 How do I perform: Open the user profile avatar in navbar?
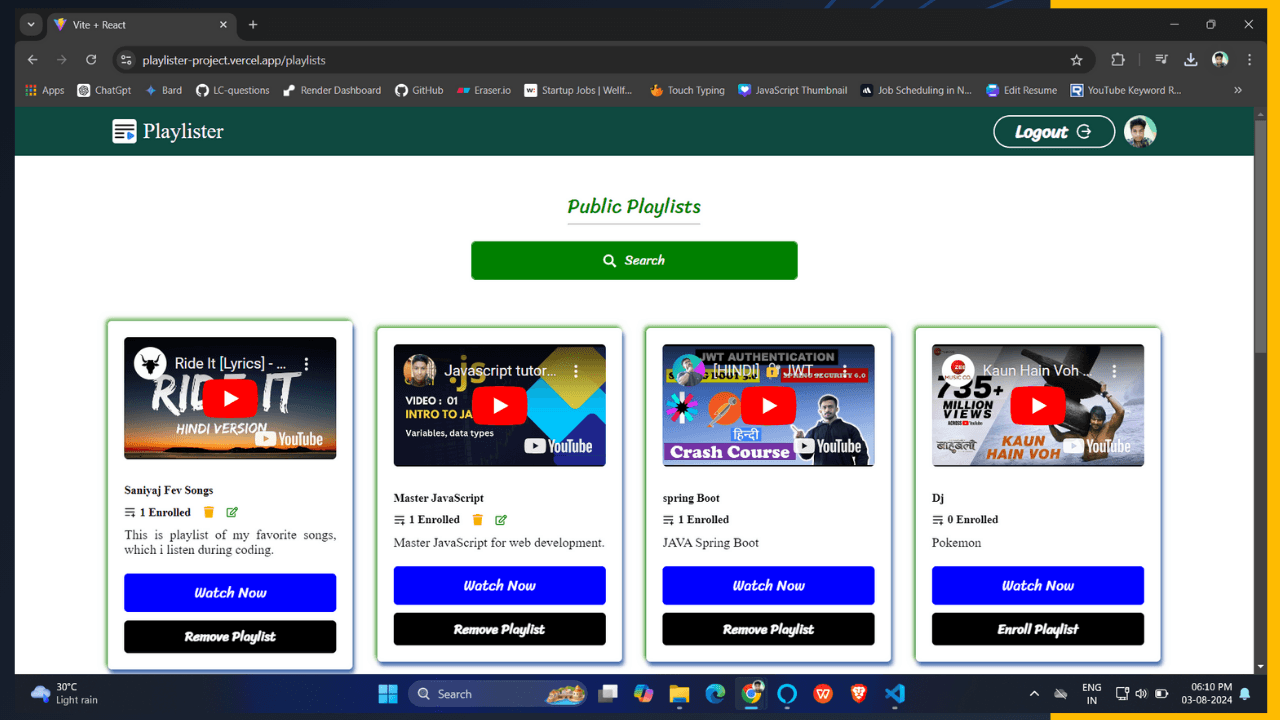1140,132
